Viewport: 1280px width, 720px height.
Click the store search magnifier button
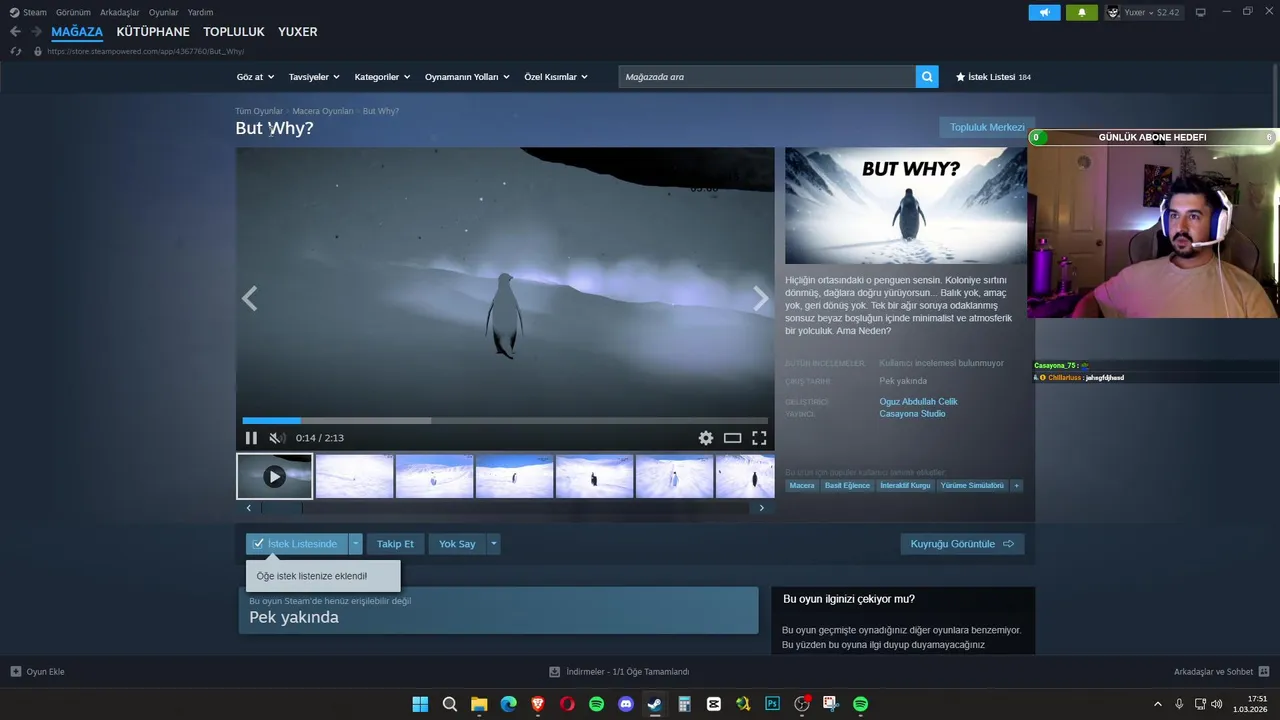pos(927,76)
